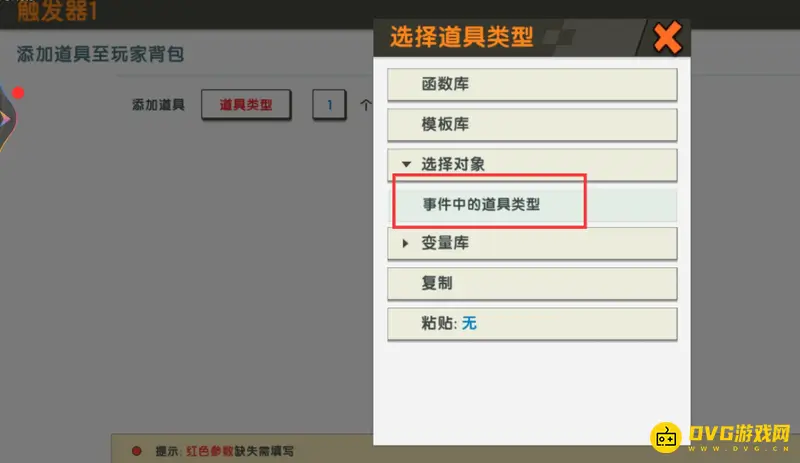Click the quantity field showing 1
The height and width of the screenshot is (463, 800).
point(329,105)
